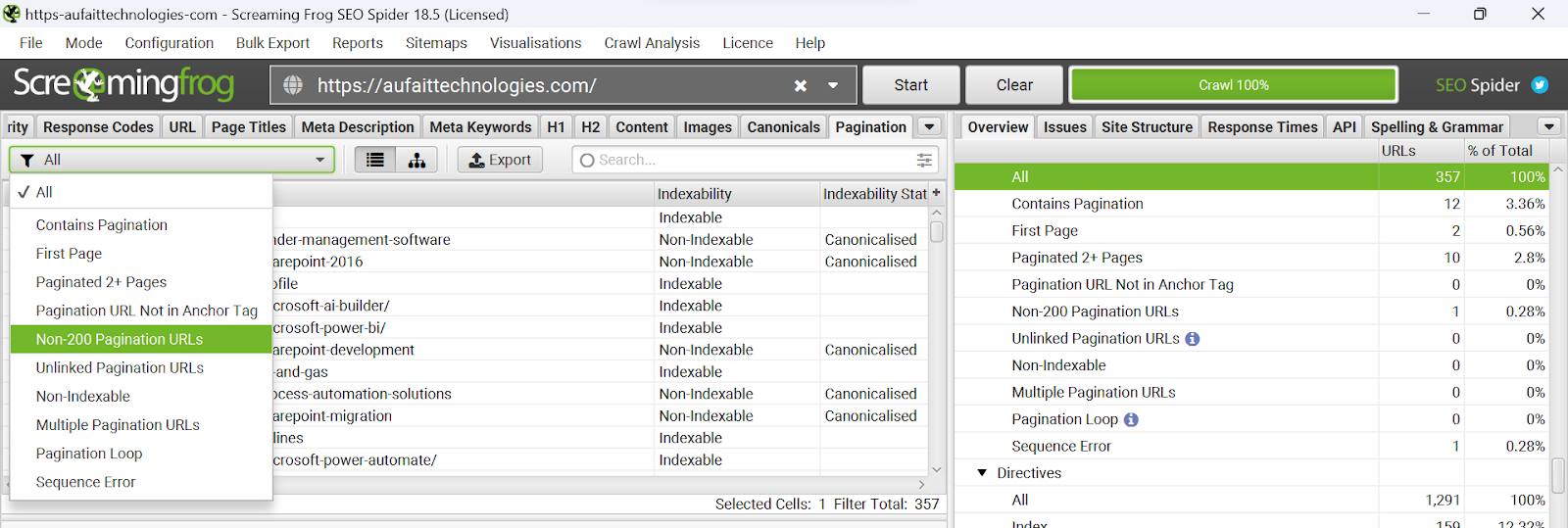Show more left tabs dropdown arrow
The width and height of the screenshot is (1568, 528).
(929, 126)
